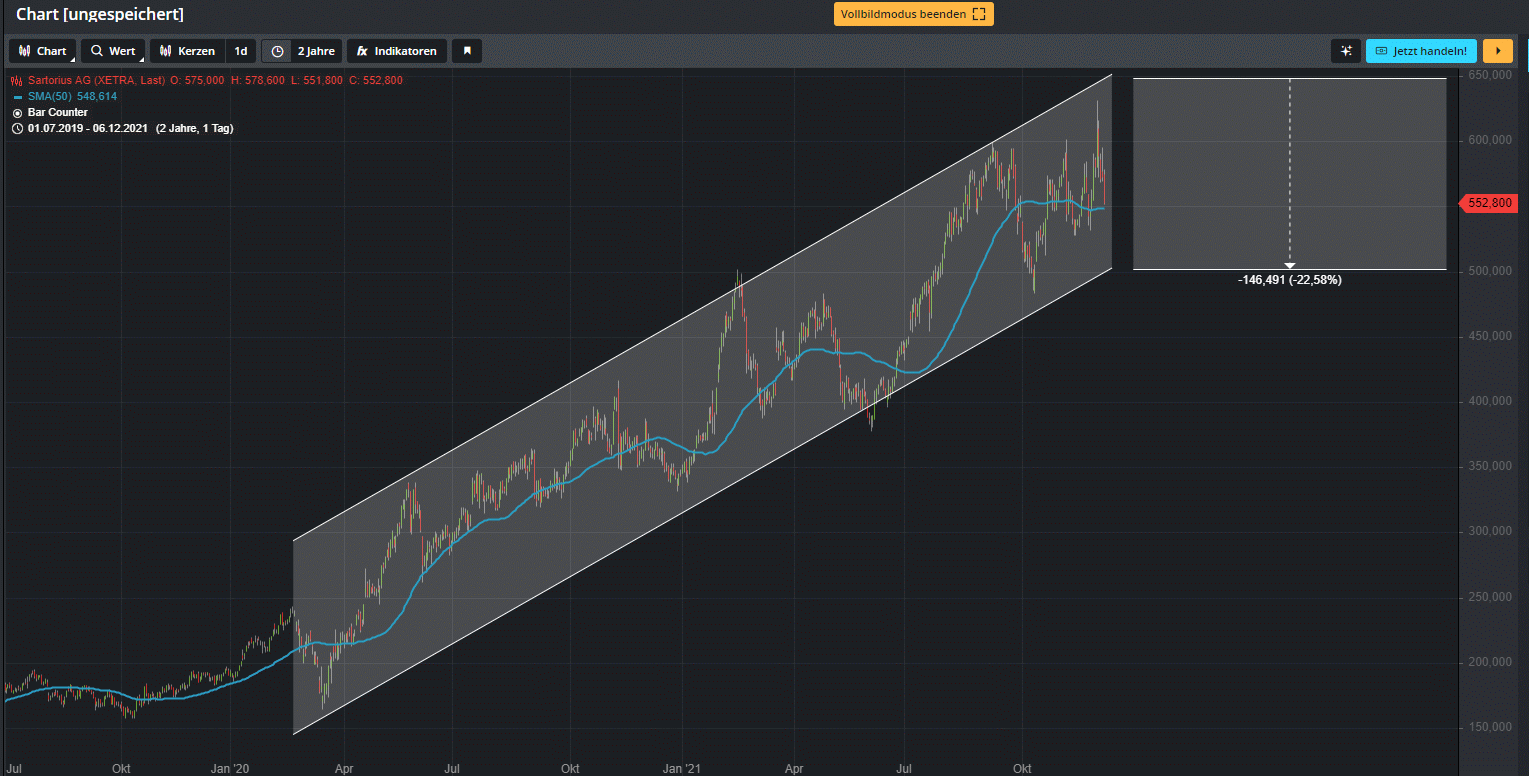1529x776 pixels.
Task: Click the orange play arrow button
Action: (1497, 51)
